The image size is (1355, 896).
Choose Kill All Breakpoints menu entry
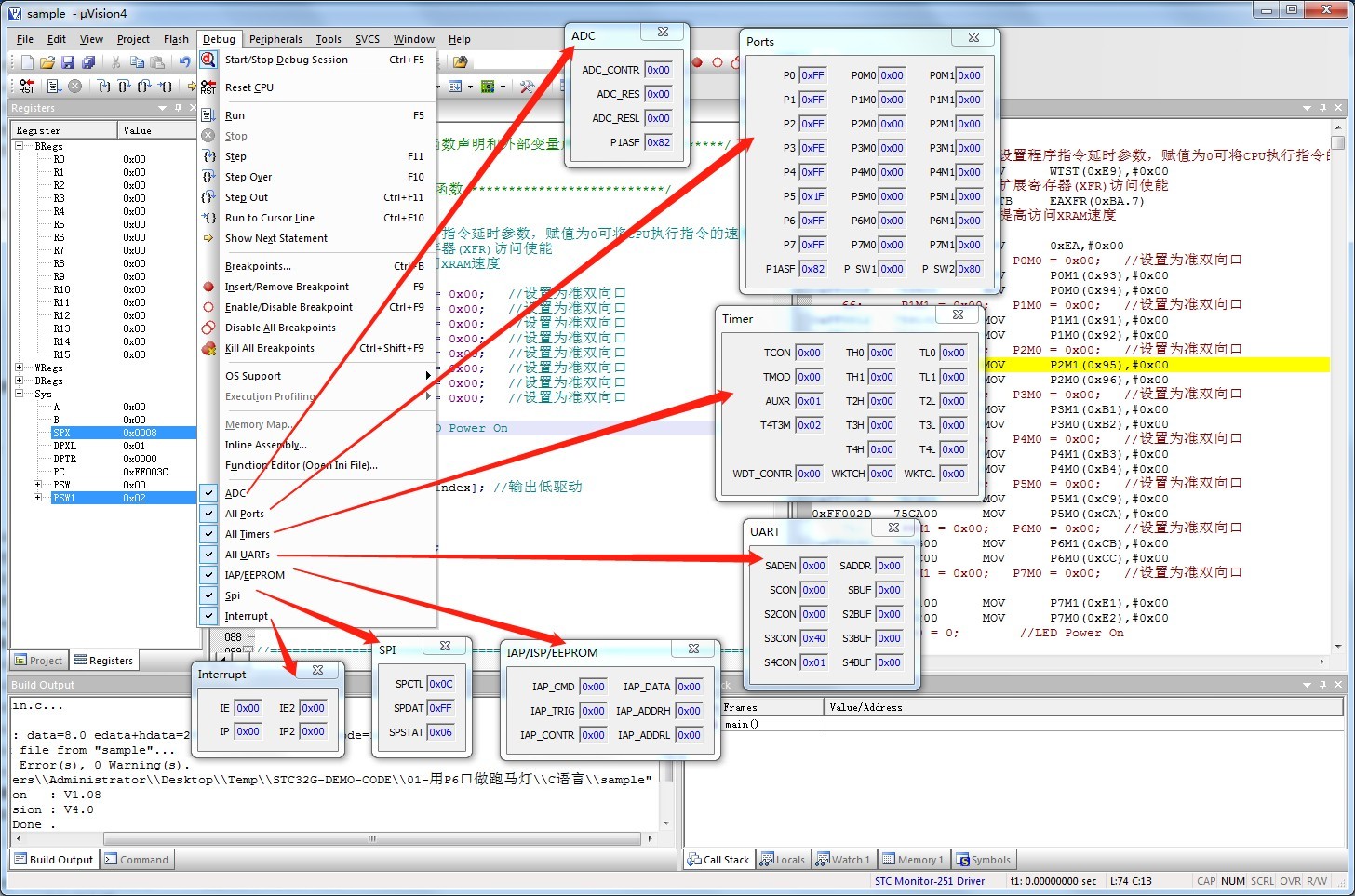[x=269, y=348]
